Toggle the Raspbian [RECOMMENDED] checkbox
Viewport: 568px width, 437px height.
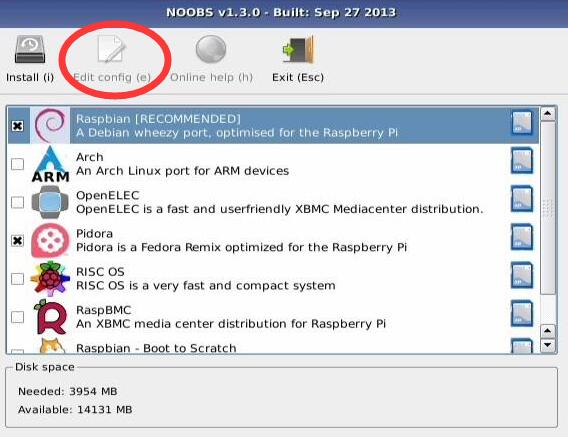(x=17, y=126)
